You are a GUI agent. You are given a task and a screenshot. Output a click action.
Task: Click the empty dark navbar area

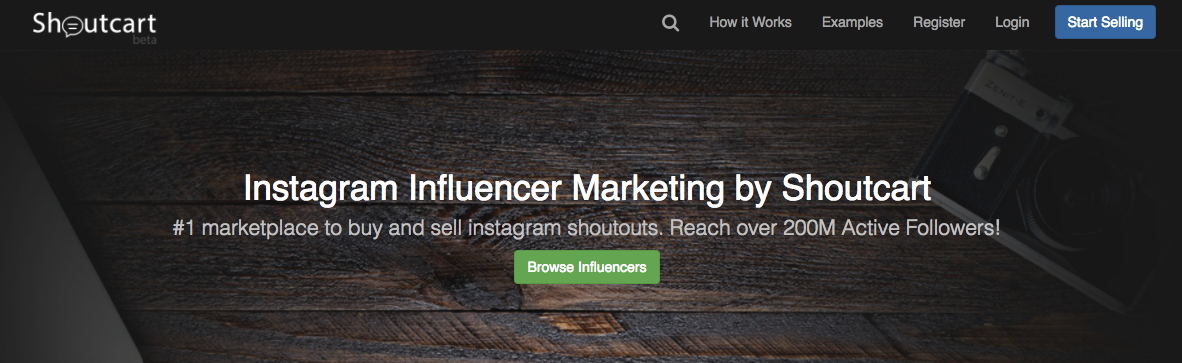pos(407,24)
